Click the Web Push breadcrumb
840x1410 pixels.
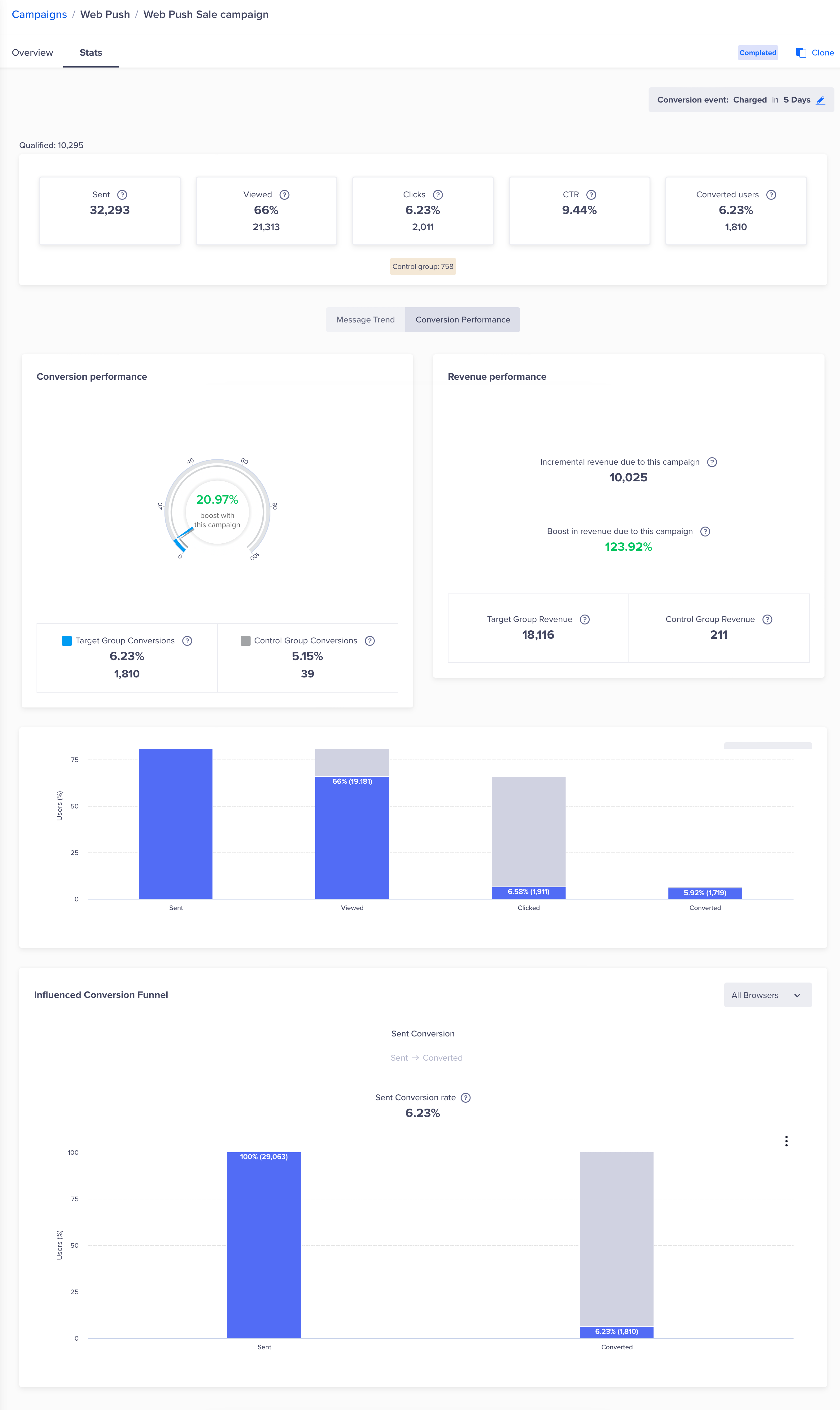click(105, 15)
